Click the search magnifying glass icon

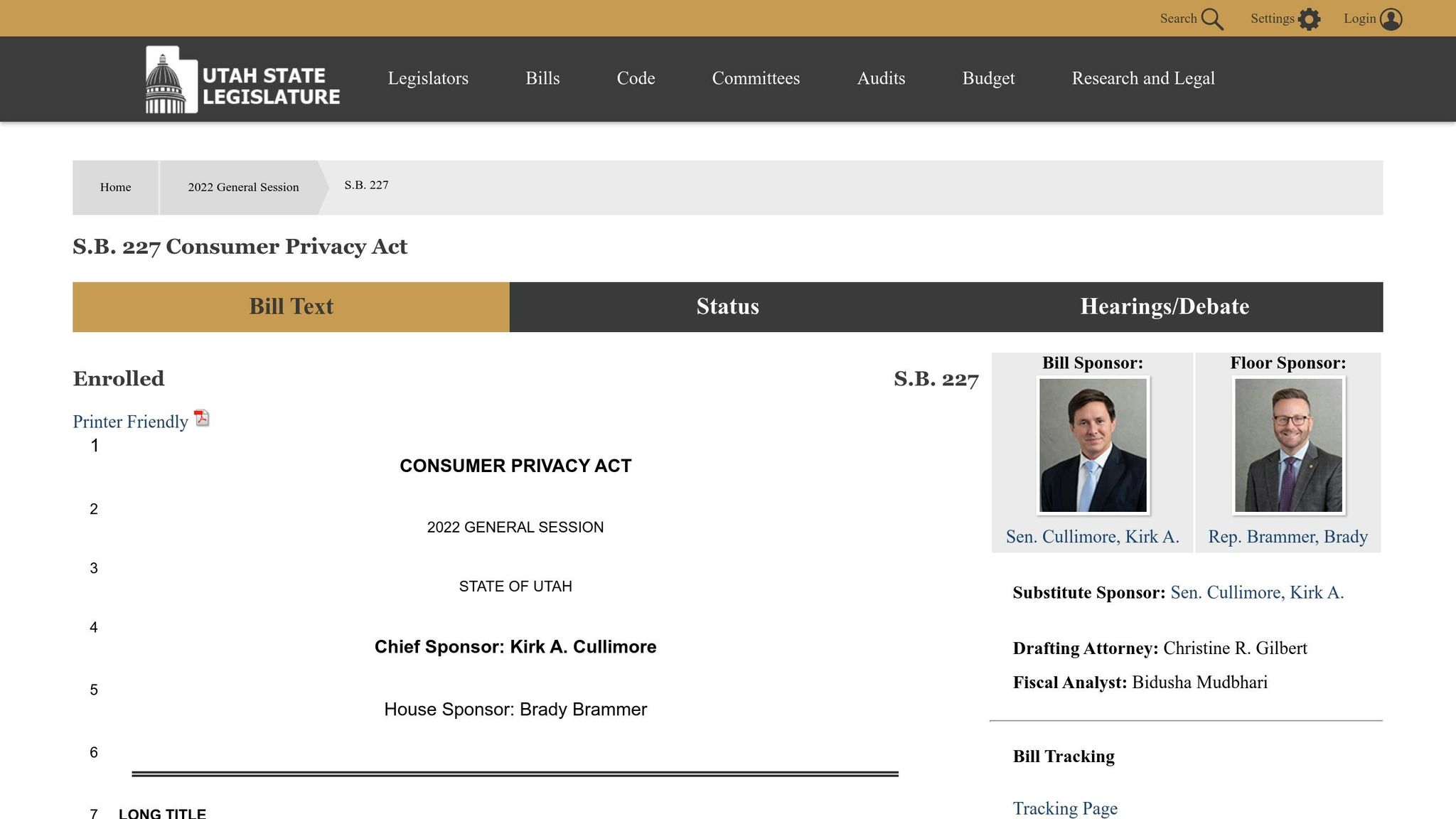1212,19
